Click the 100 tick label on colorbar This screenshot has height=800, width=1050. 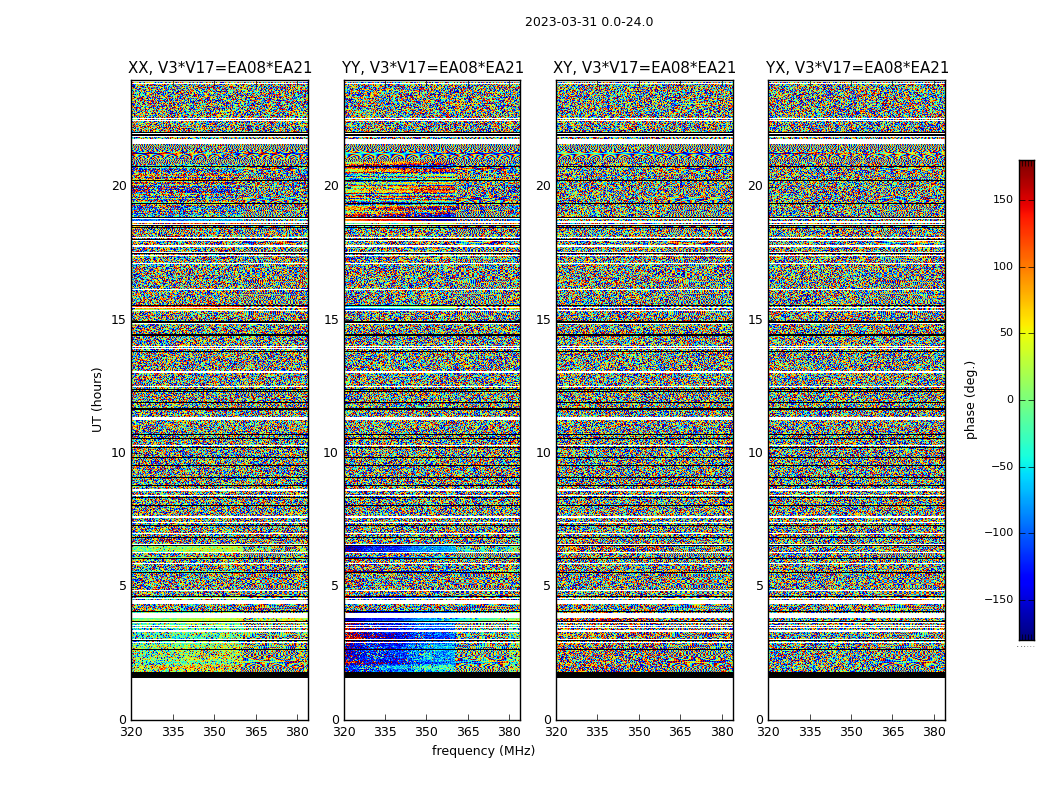click(1003, 266)
